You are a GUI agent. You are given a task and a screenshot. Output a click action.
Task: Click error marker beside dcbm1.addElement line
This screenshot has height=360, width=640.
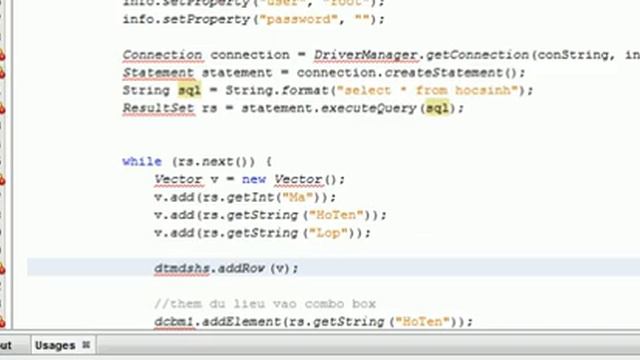[x=2, y=322]
